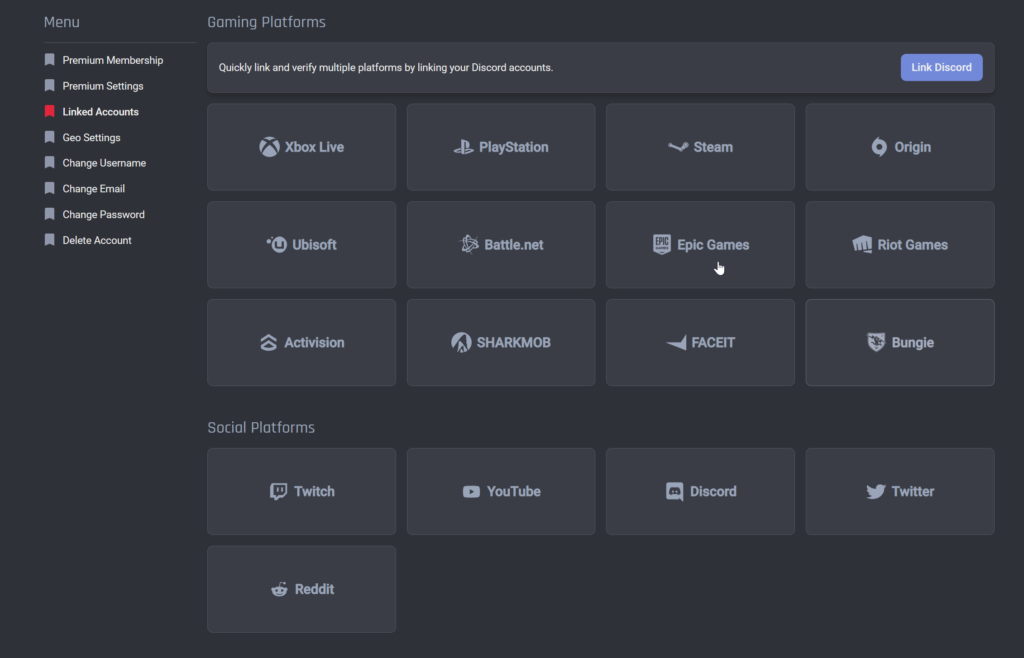This screenshot has height=658, width=1024.
Task: Click the bookmark icon beside Change Email
Action: (49, 188)
